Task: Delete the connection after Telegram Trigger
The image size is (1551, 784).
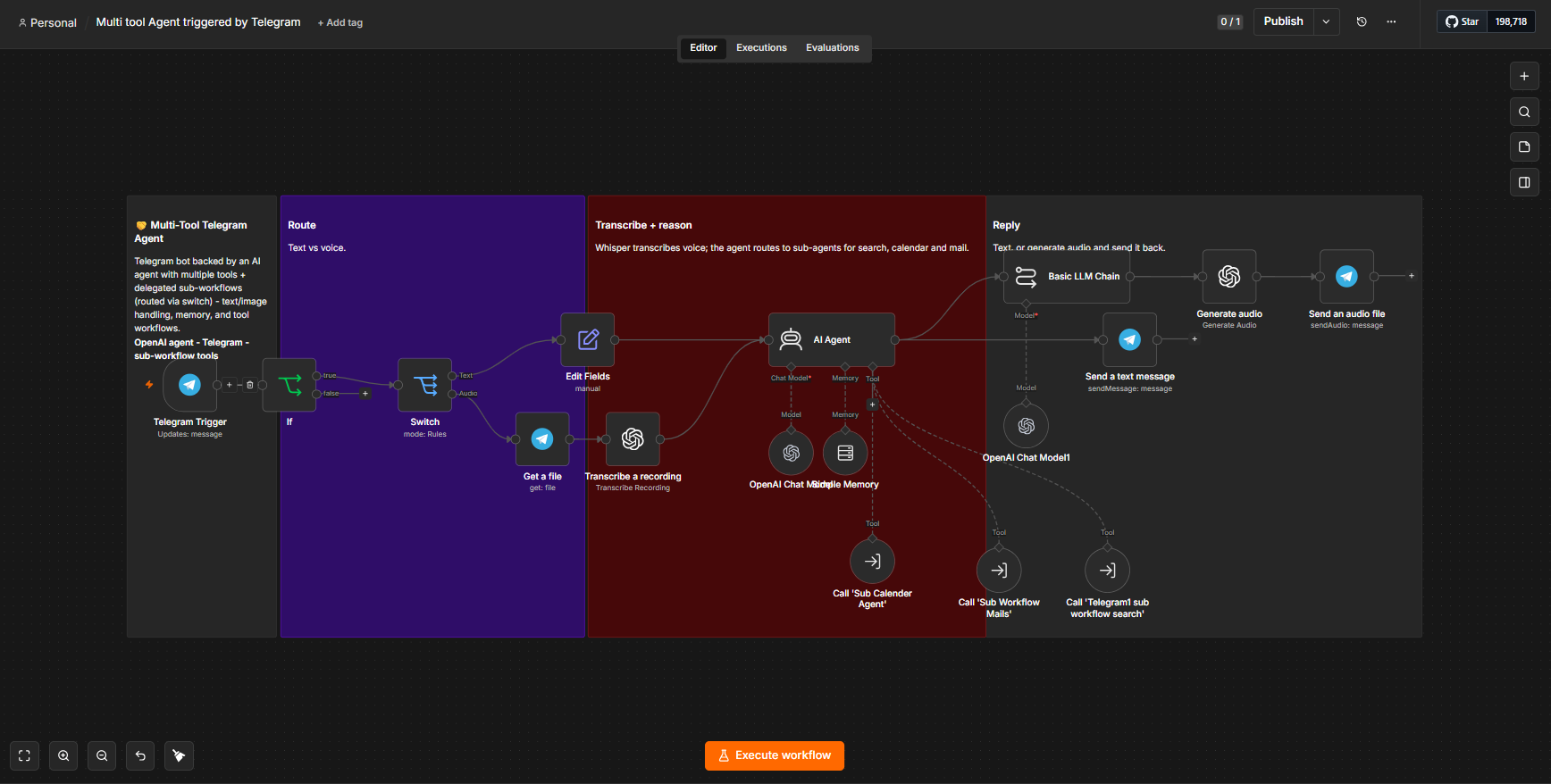Action: 250,385
